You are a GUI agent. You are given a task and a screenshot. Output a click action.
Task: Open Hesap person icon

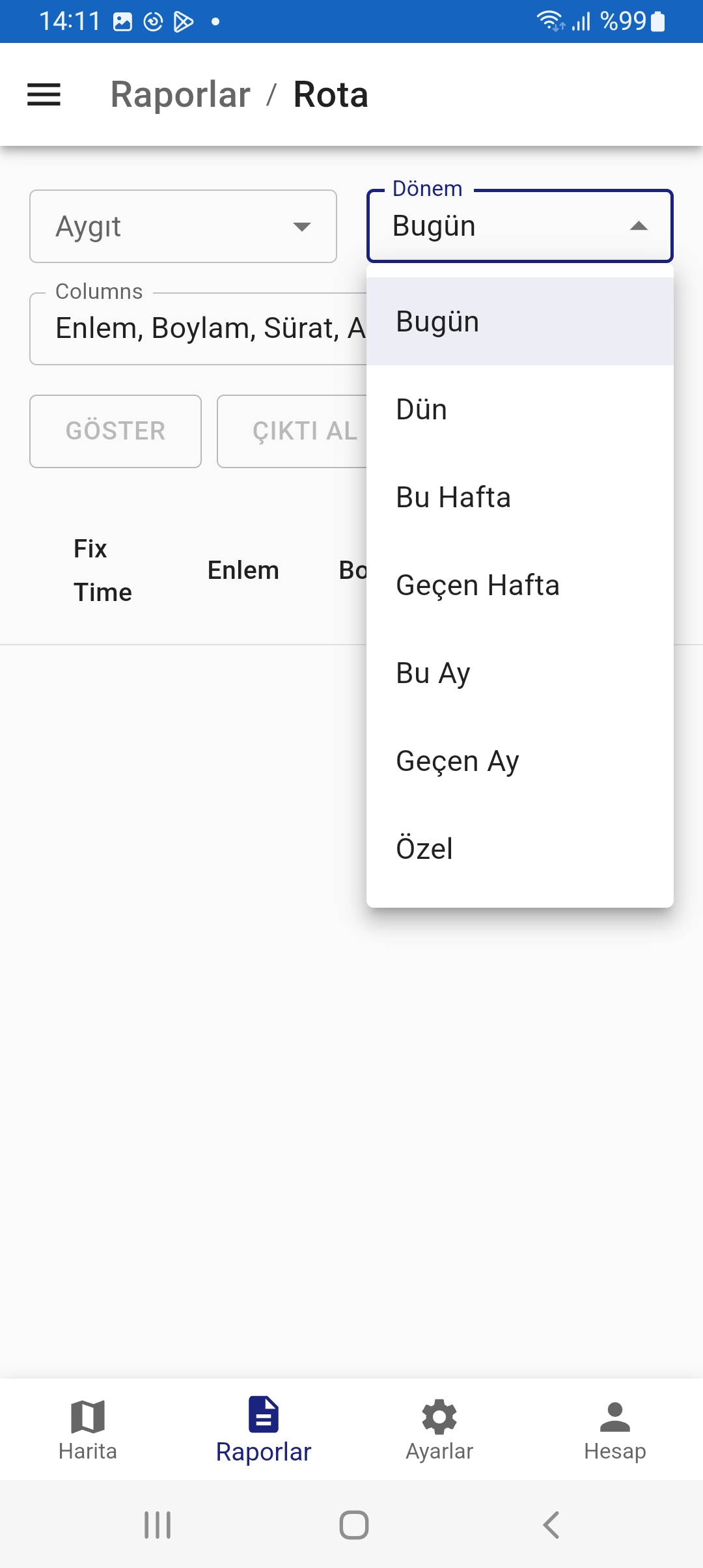tap(614, 1417)
